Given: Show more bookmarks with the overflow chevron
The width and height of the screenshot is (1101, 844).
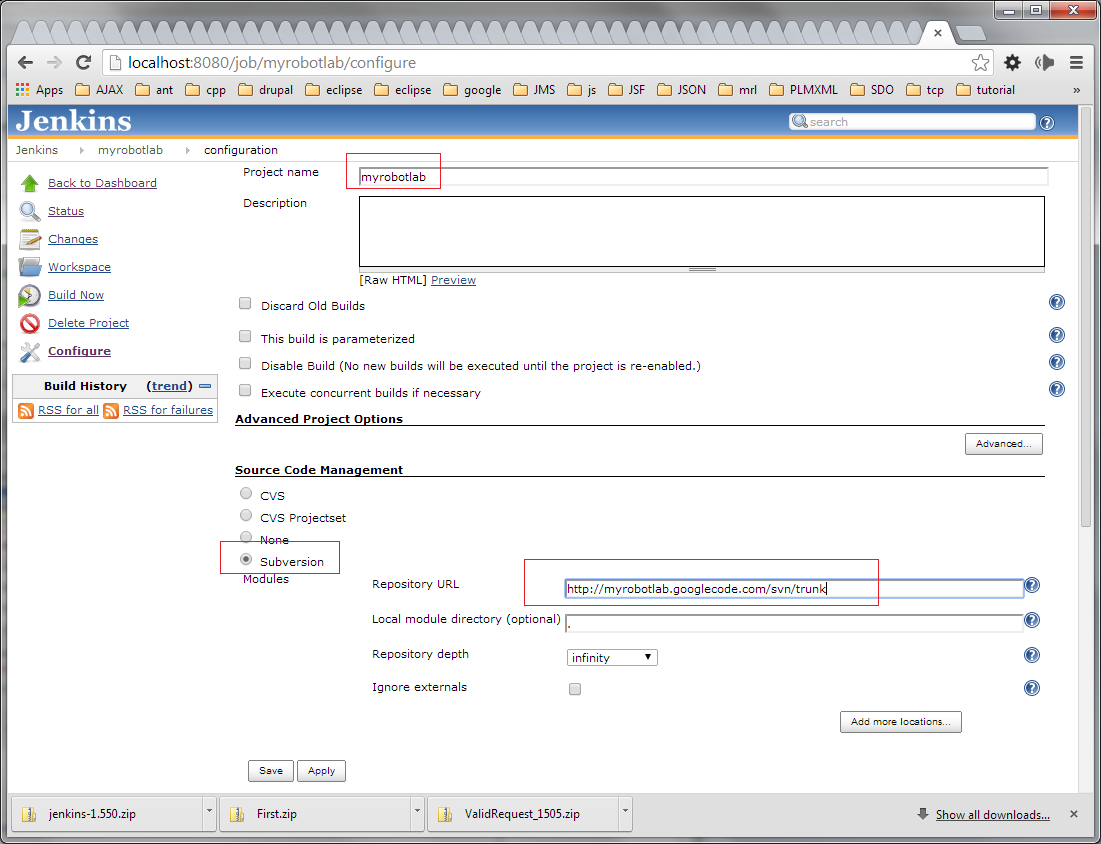Looking at the screenshot, I should coord(1076,90).
